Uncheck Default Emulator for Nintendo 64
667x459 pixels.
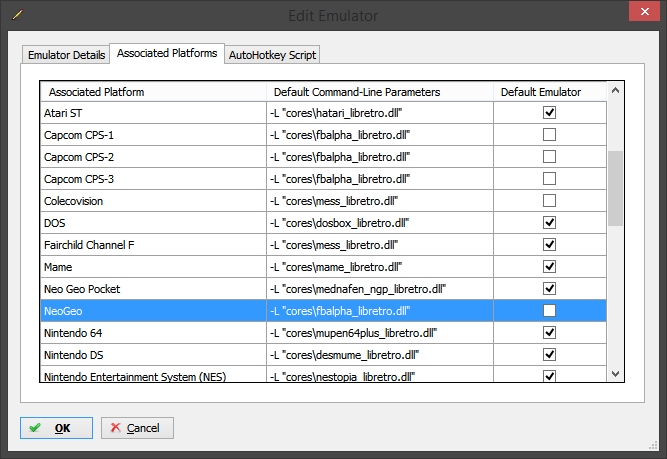[x=549, y=333]
